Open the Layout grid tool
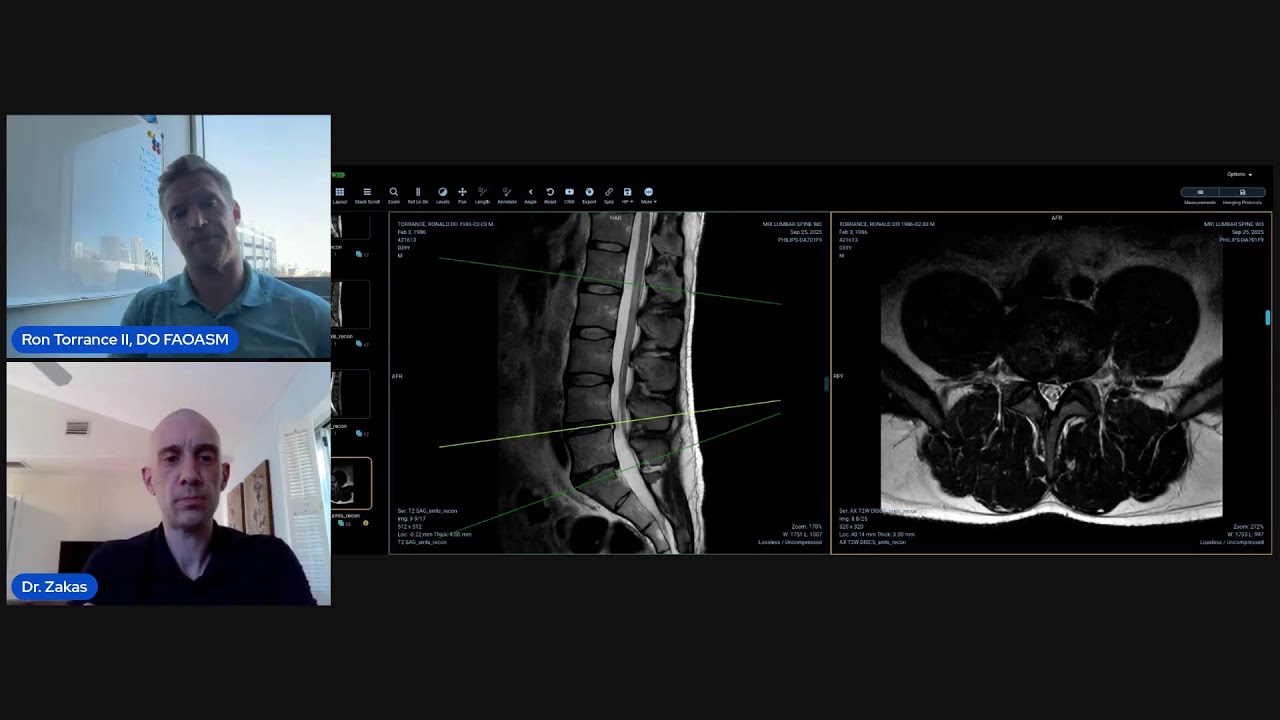 coord(340,194)
